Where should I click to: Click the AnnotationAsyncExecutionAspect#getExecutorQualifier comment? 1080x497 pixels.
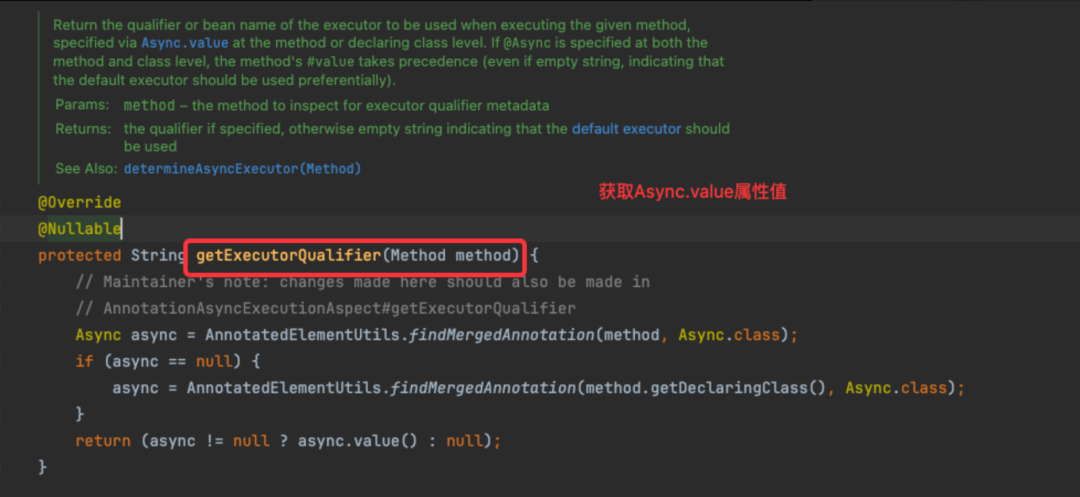tap(326, 308)
